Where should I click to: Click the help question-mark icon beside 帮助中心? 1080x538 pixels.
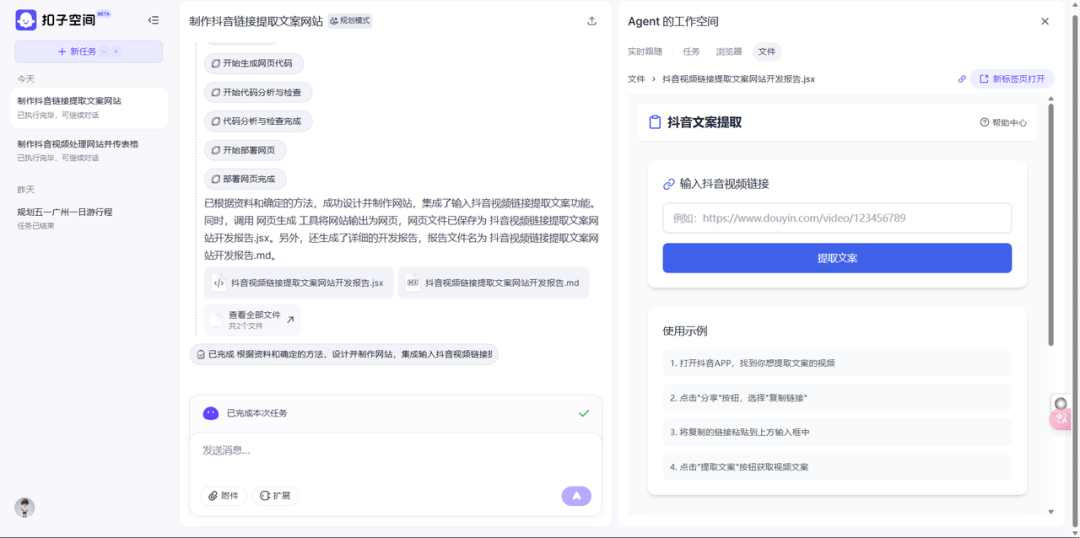click(x=984, y=123)
